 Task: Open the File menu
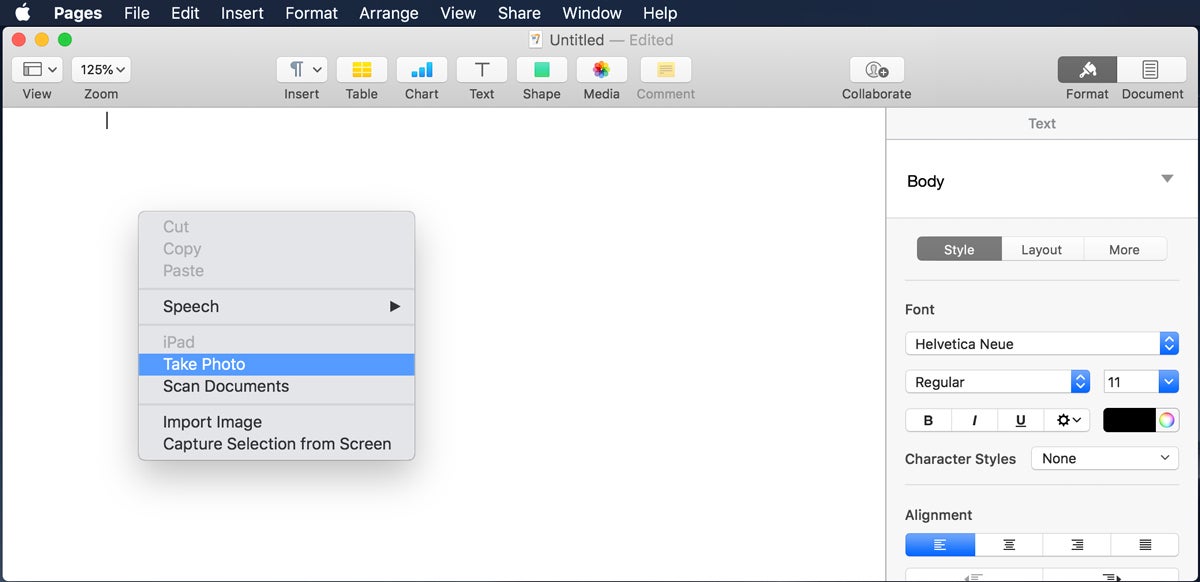(x=136, y=13)
